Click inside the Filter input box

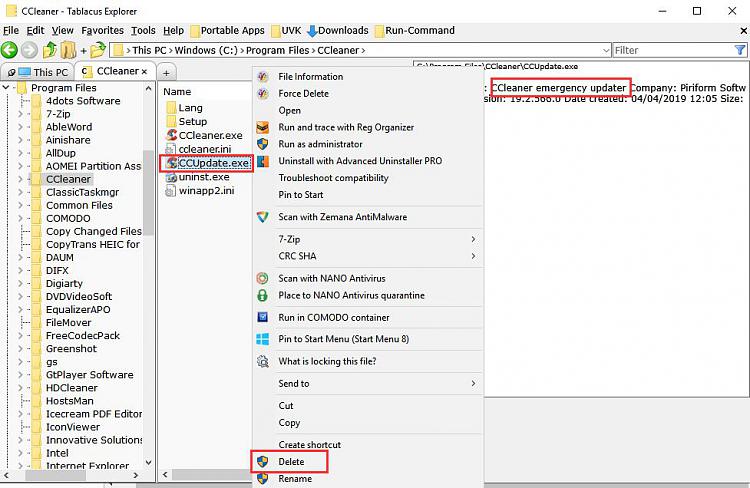point(673,50)
